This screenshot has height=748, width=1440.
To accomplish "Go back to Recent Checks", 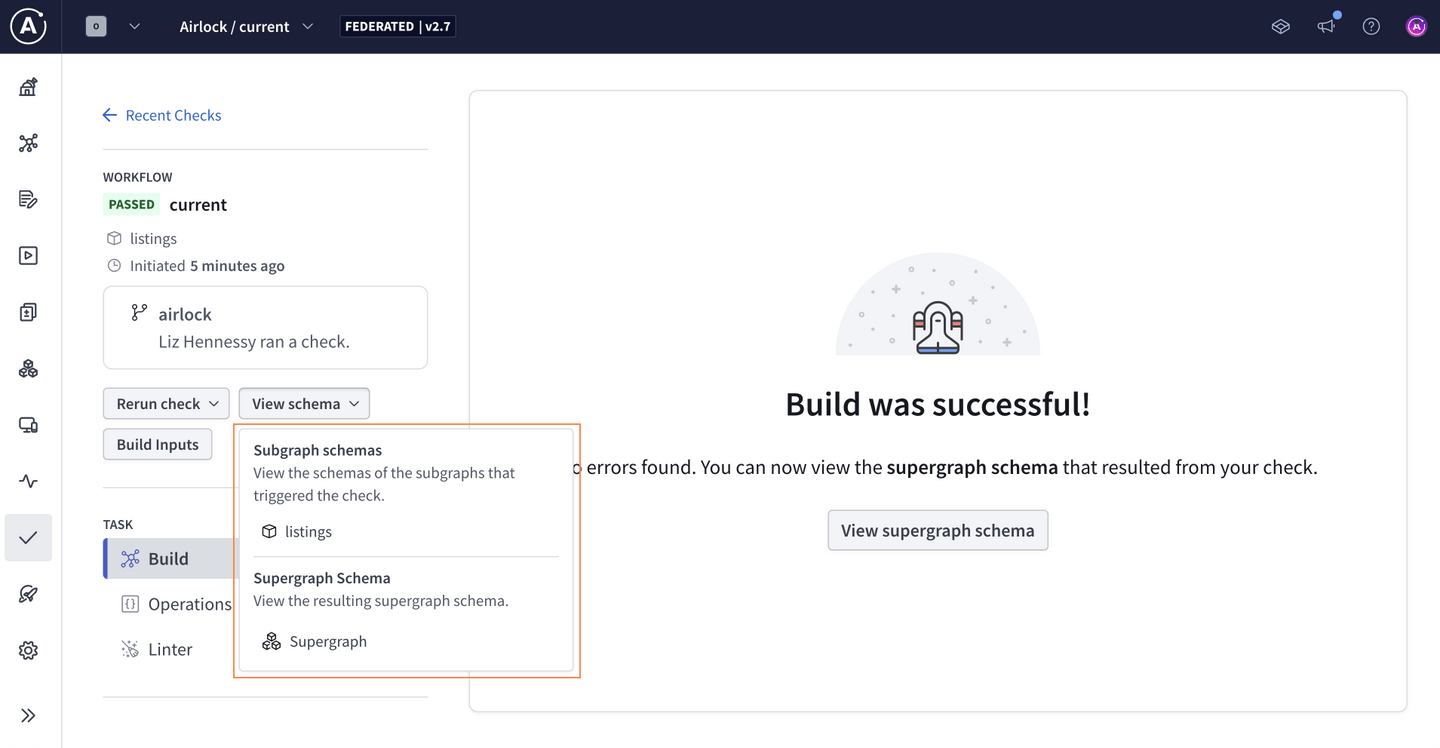I will [162, 115].
